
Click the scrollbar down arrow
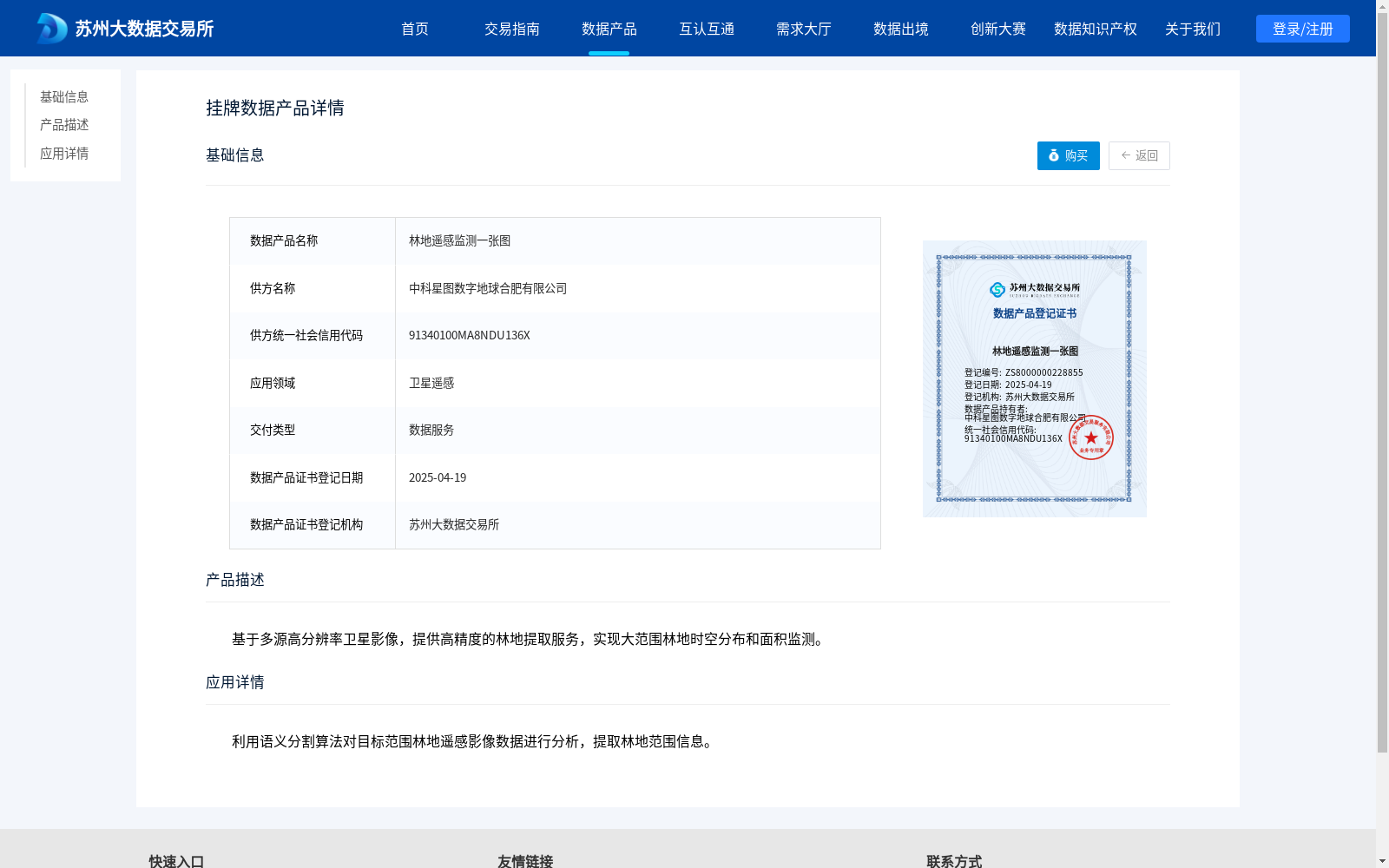coord(1382,861)
